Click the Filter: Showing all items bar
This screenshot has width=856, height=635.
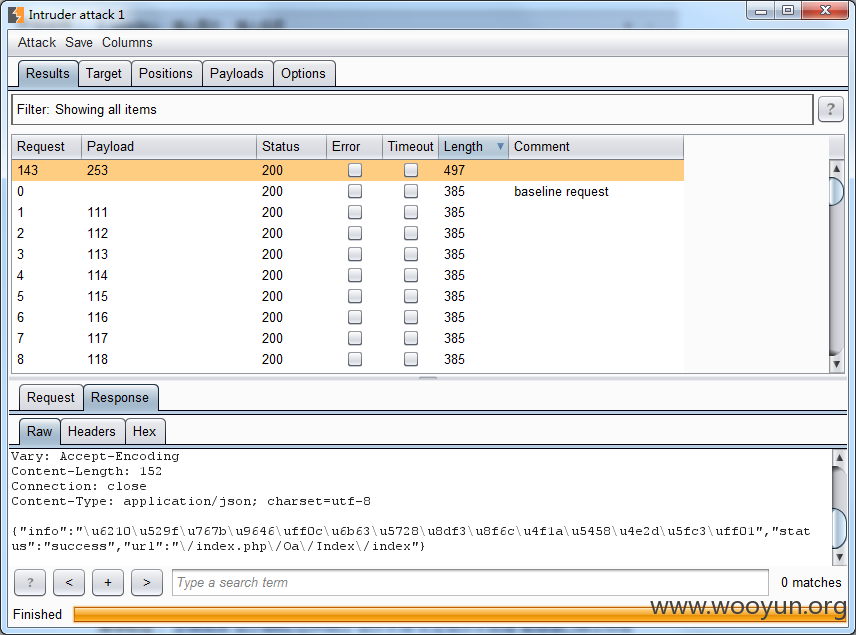(412, 110)
